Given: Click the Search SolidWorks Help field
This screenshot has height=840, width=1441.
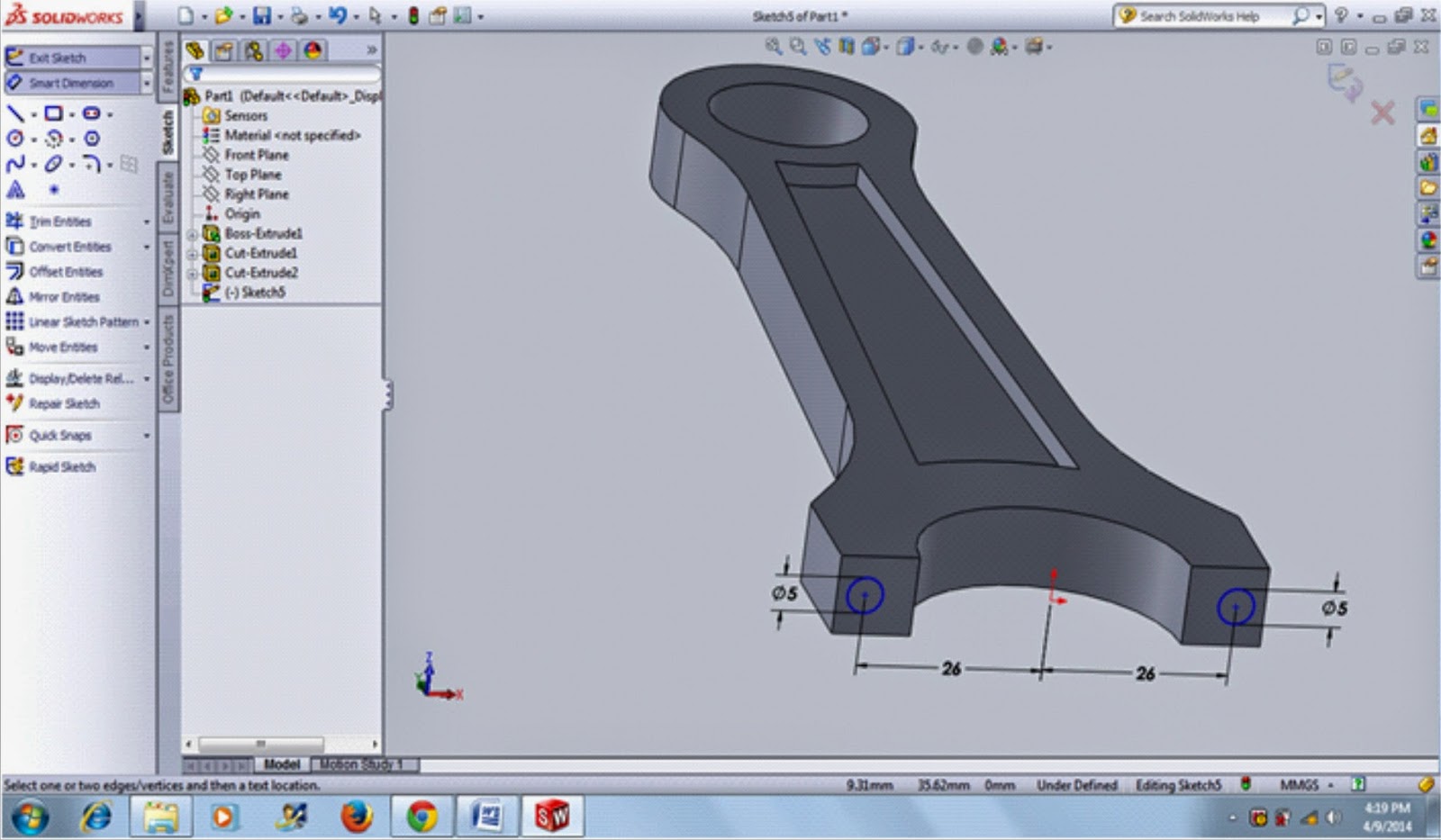Looking at the screenshot, I should point(1198,14).
